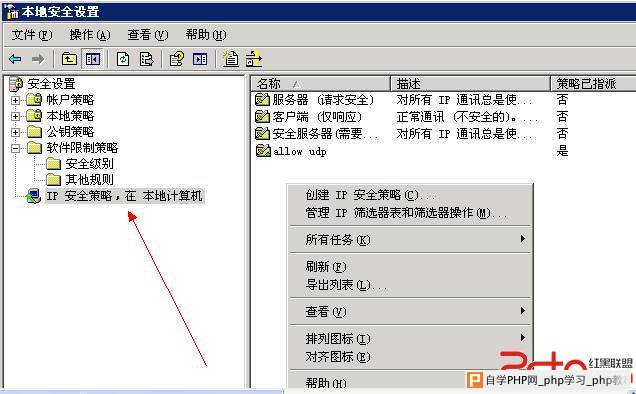Viewport: 636px width, 394px height.
Task: Click the Refresh toolbar icon
Action: (x=123, y=59)
